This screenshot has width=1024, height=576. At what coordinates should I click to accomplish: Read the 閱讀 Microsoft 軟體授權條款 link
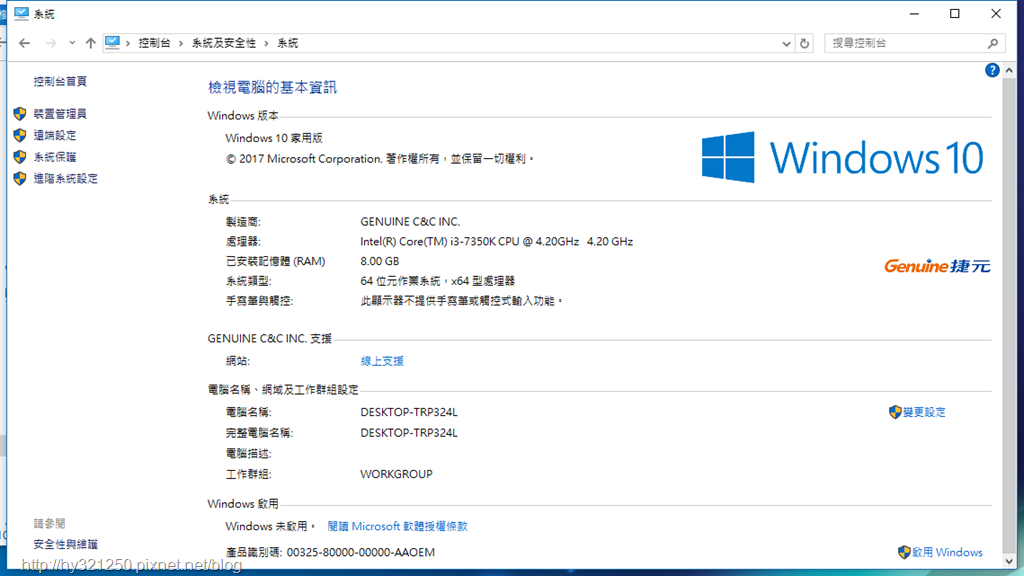coord(398,526)
